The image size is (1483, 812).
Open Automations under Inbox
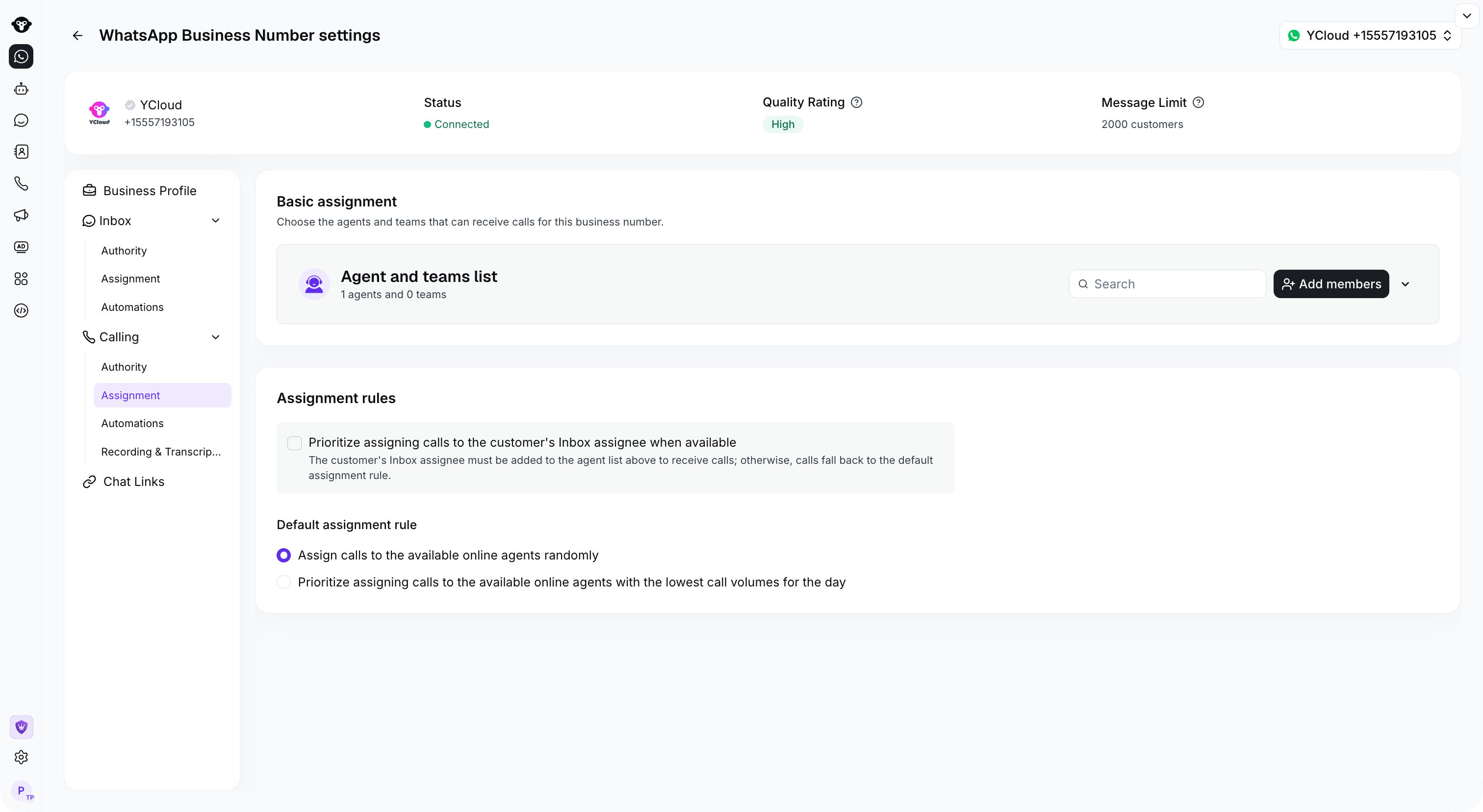click(x=132, y=307)
